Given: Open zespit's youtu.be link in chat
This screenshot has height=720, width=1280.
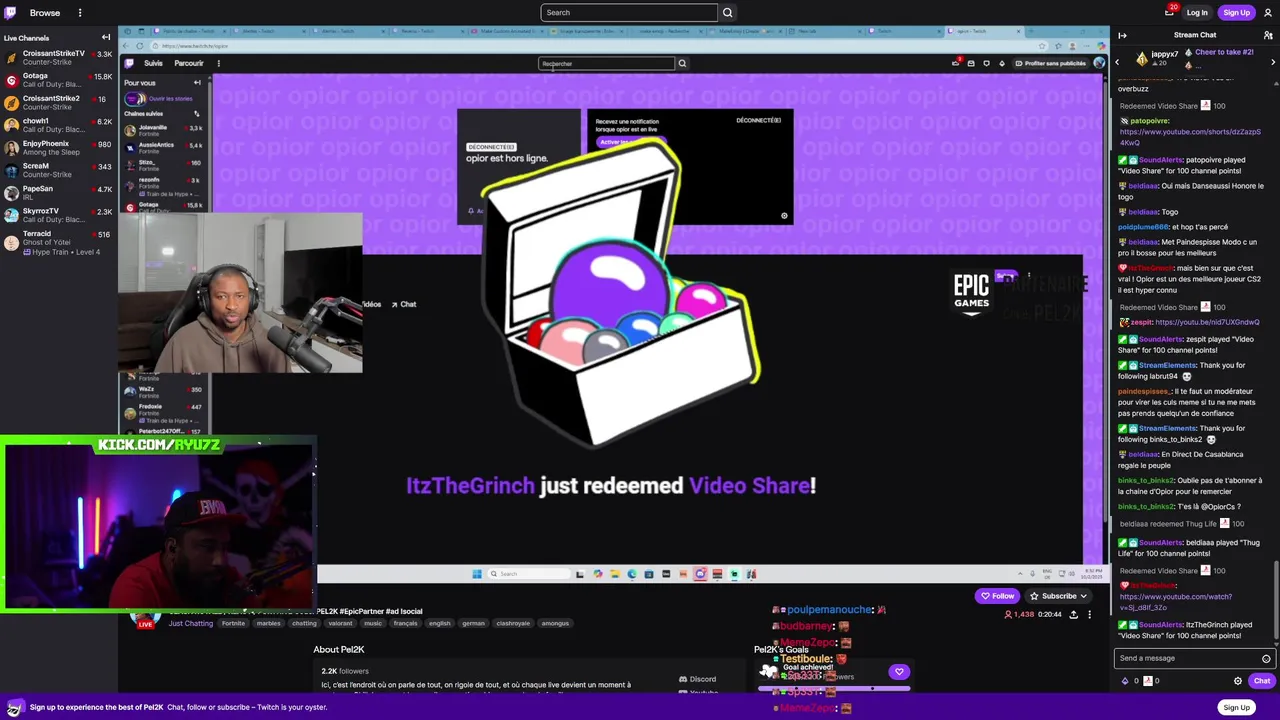Looking at the screenshot, I should click(1207, 322).
